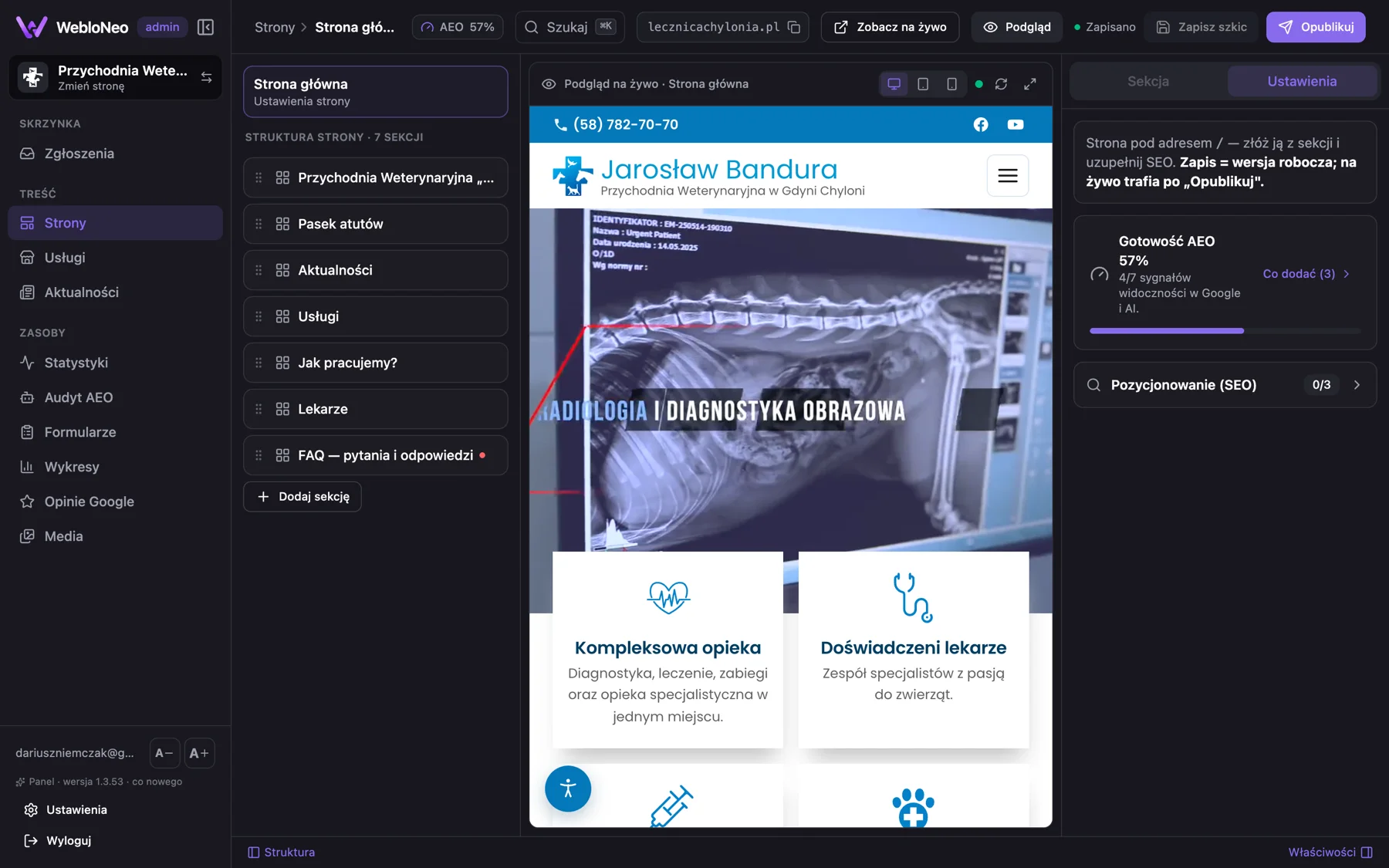Click Dodaj sekcję button
The width and height of the screenshot is (1389, 868).
[302, 496]
